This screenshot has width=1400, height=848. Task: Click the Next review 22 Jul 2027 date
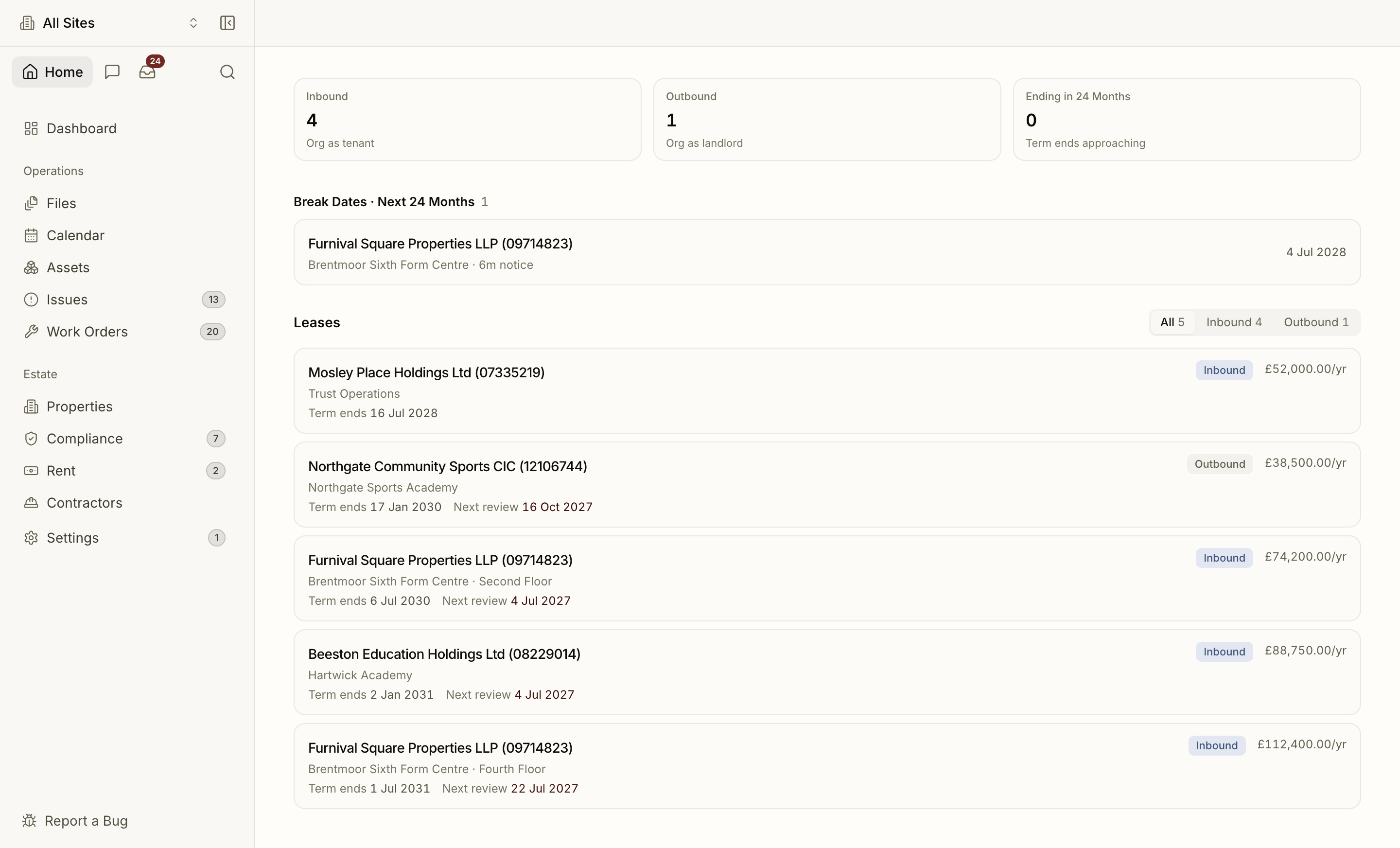[x=510, y=788]
